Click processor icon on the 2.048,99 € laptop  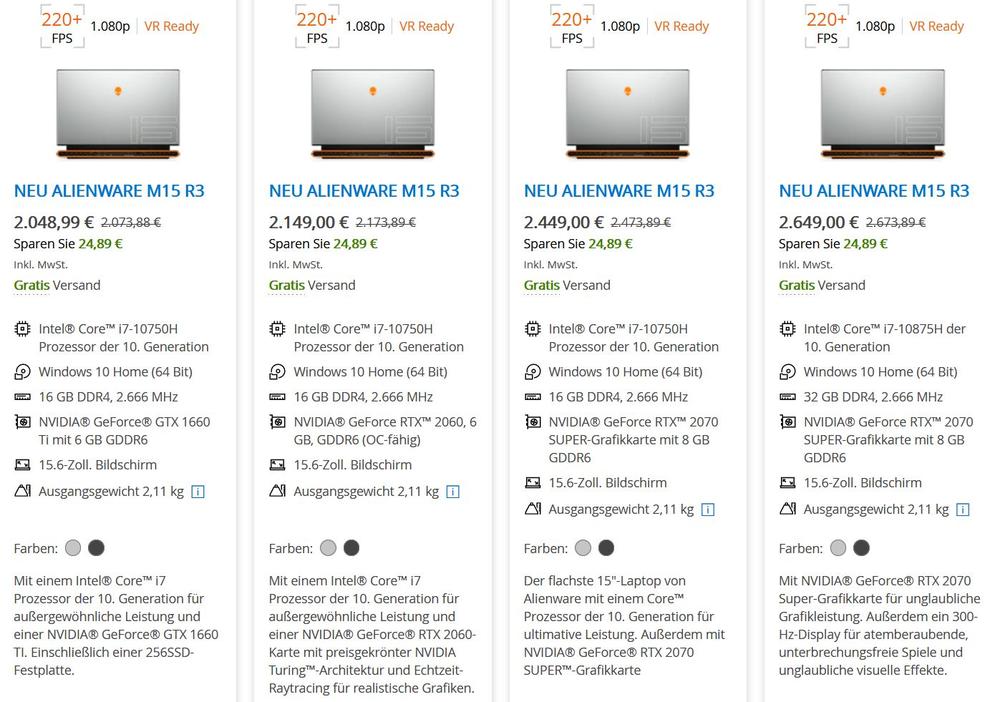point(23,329)
